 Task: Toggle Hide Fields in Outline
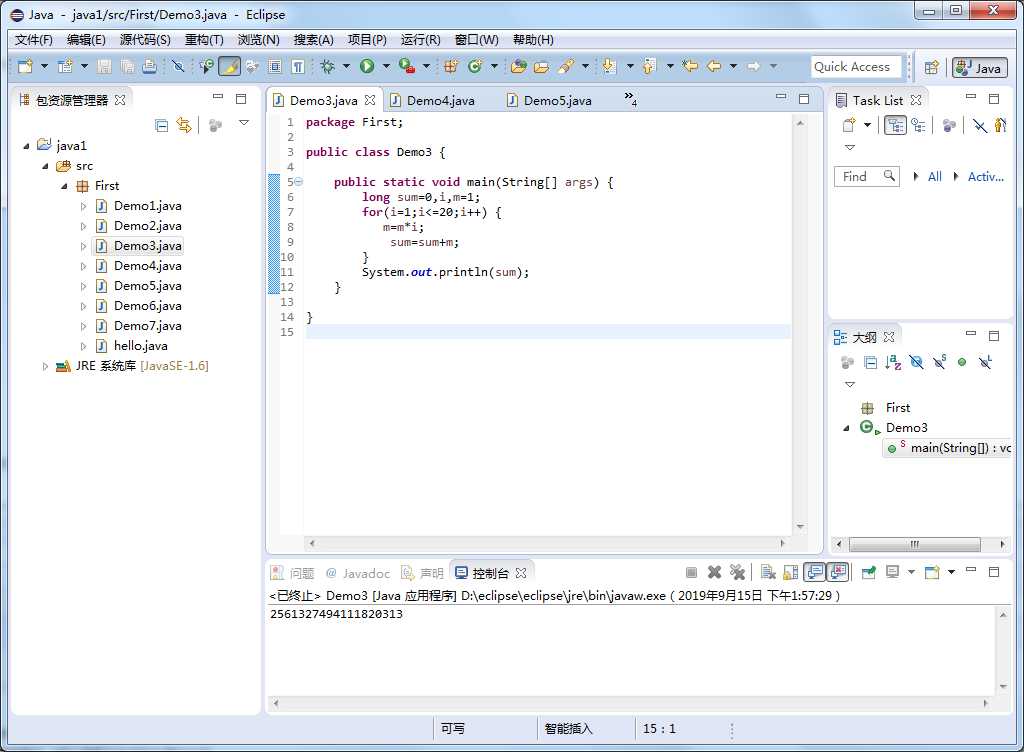(x=917, y=362)
